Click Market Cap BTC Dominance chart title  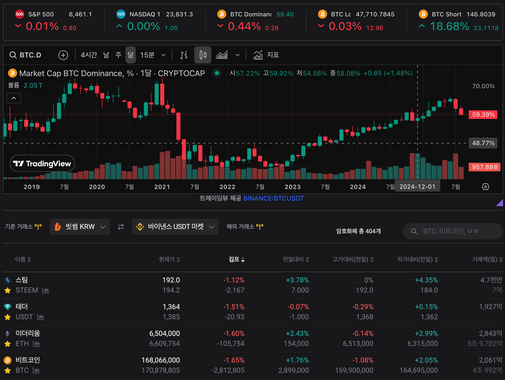pyautogui.click(x=112, y=73)
